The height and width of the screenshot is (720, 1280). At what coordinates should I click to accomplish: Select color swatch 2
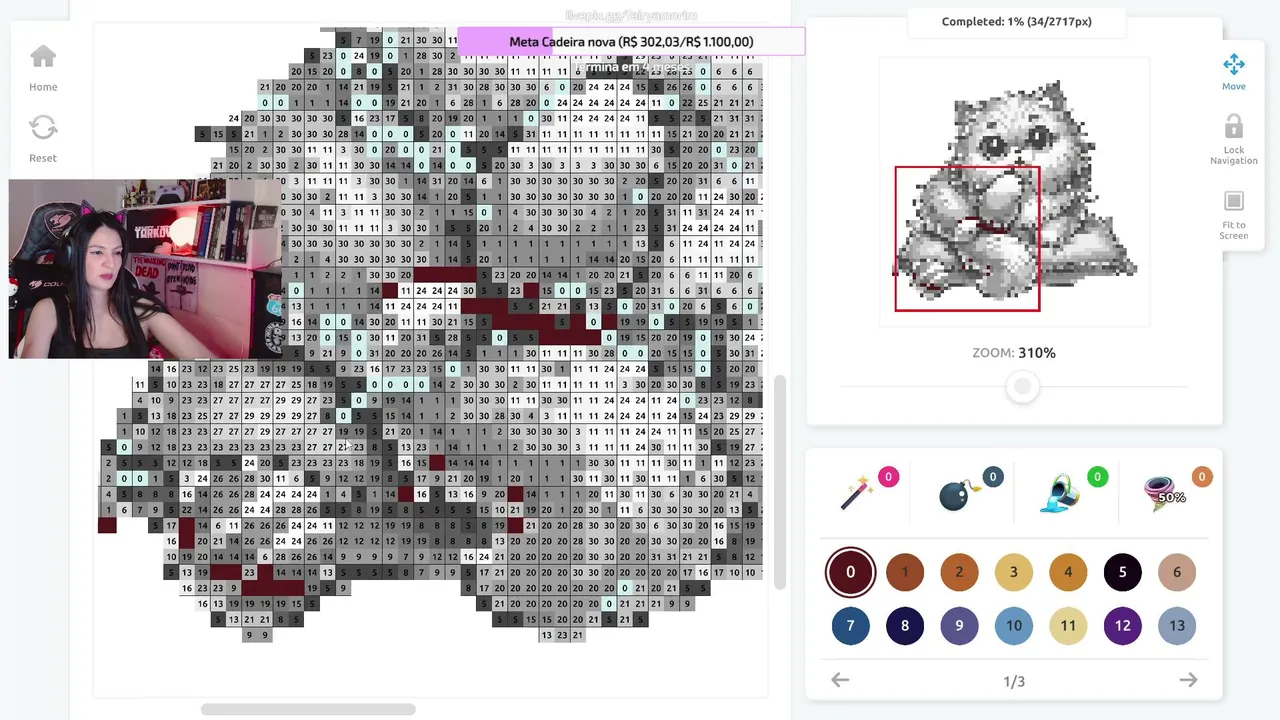959,572
